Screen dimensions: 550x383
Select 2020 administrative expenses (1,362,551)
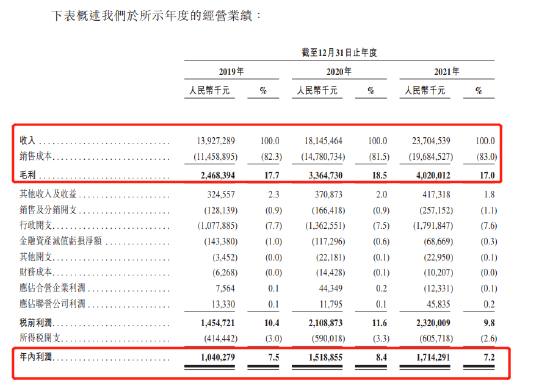coord(325,226)
